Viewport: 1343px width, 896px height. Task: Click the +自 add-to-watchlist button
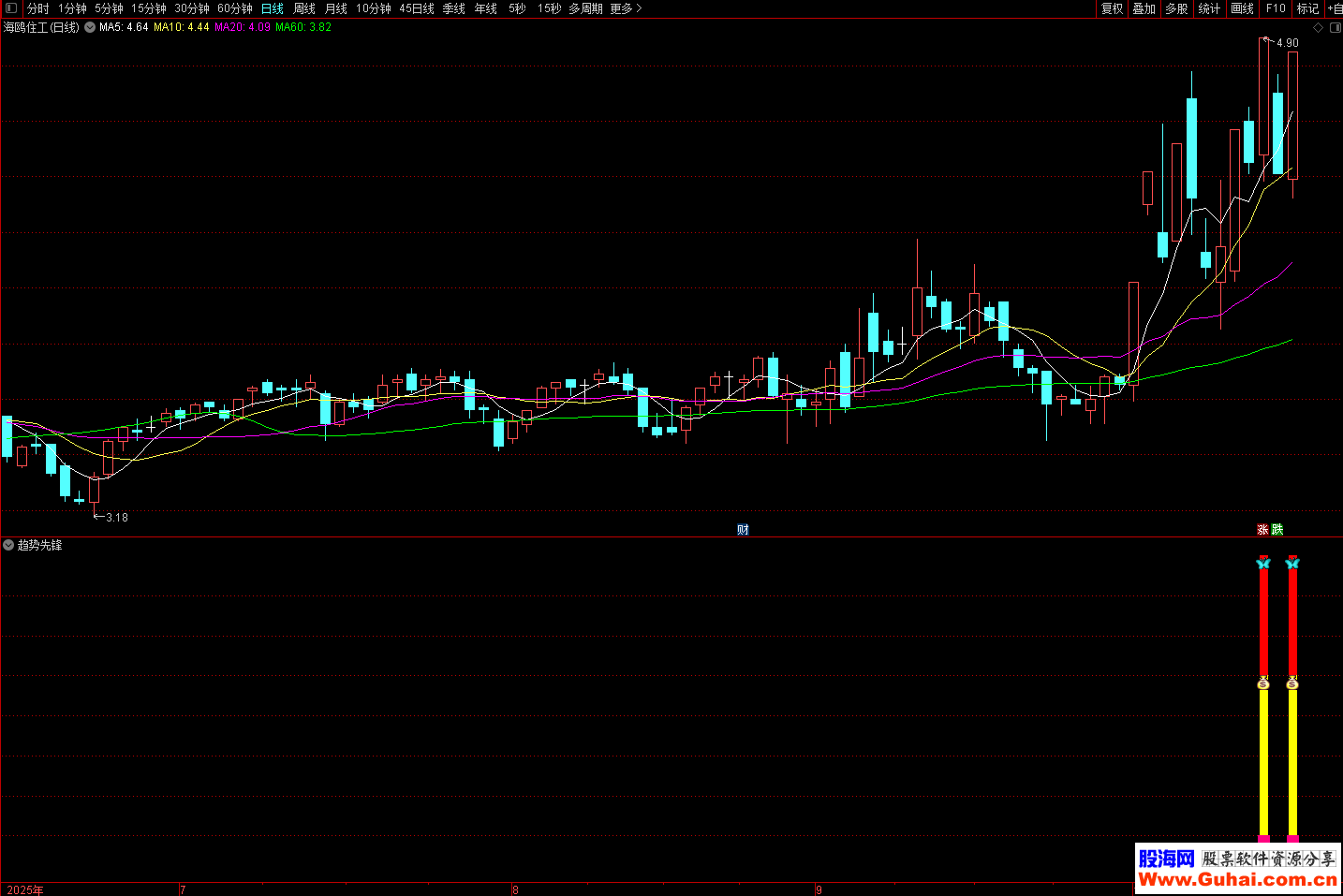1334,8
